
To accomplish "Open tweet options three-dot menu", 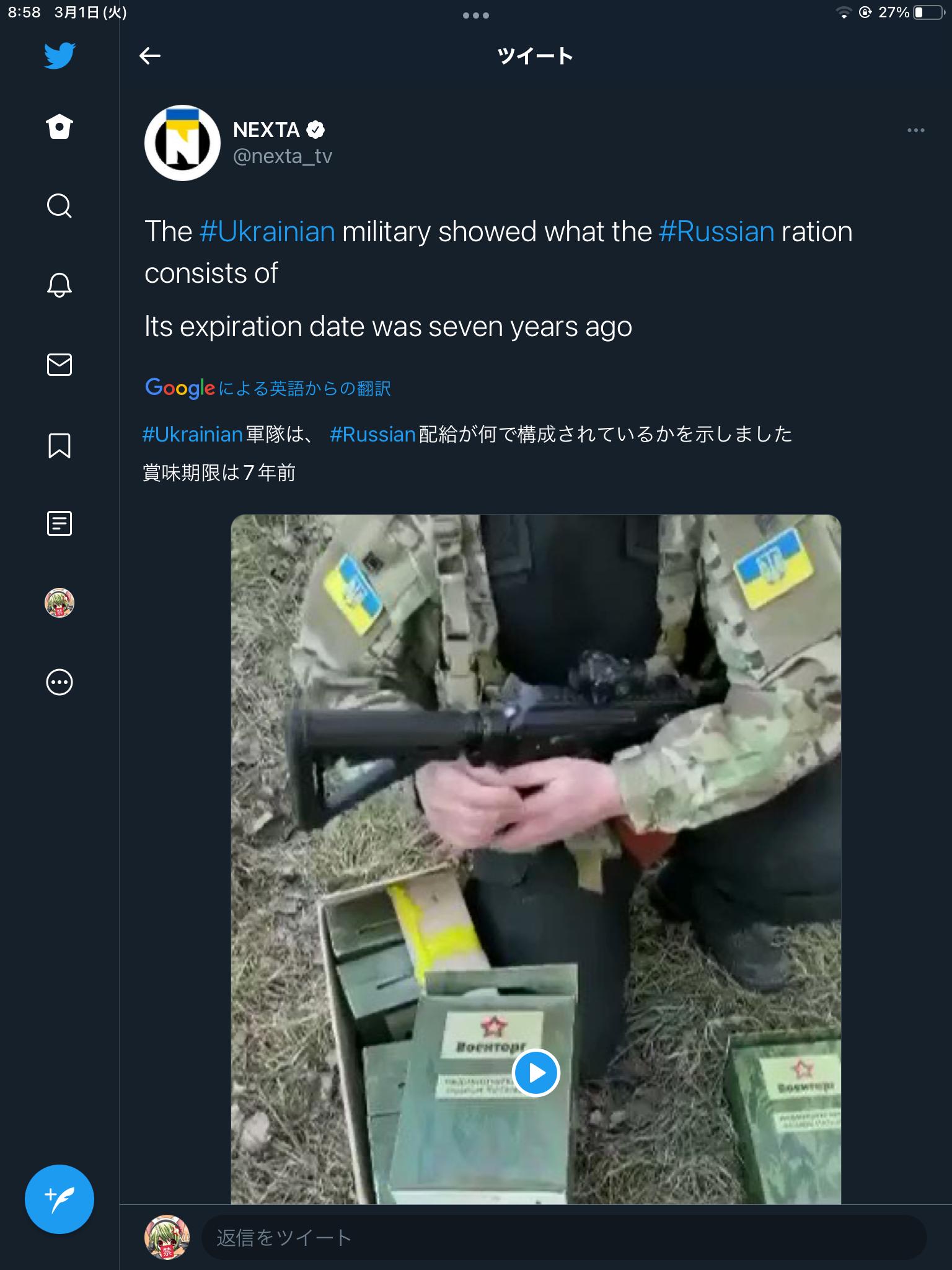I will pos(915,130).
